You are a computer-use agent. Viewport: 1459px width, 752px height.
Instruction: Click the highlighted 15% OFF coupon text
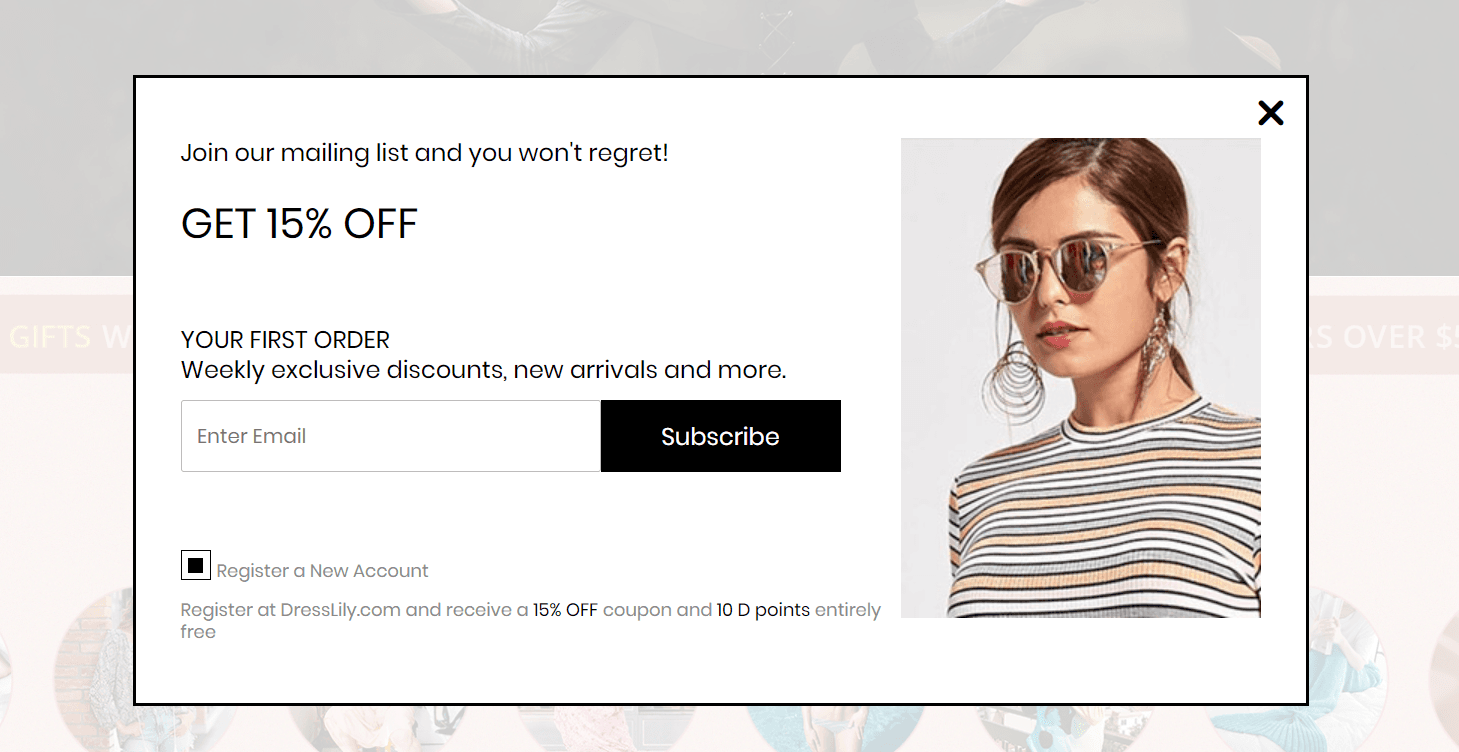(565, 610)
